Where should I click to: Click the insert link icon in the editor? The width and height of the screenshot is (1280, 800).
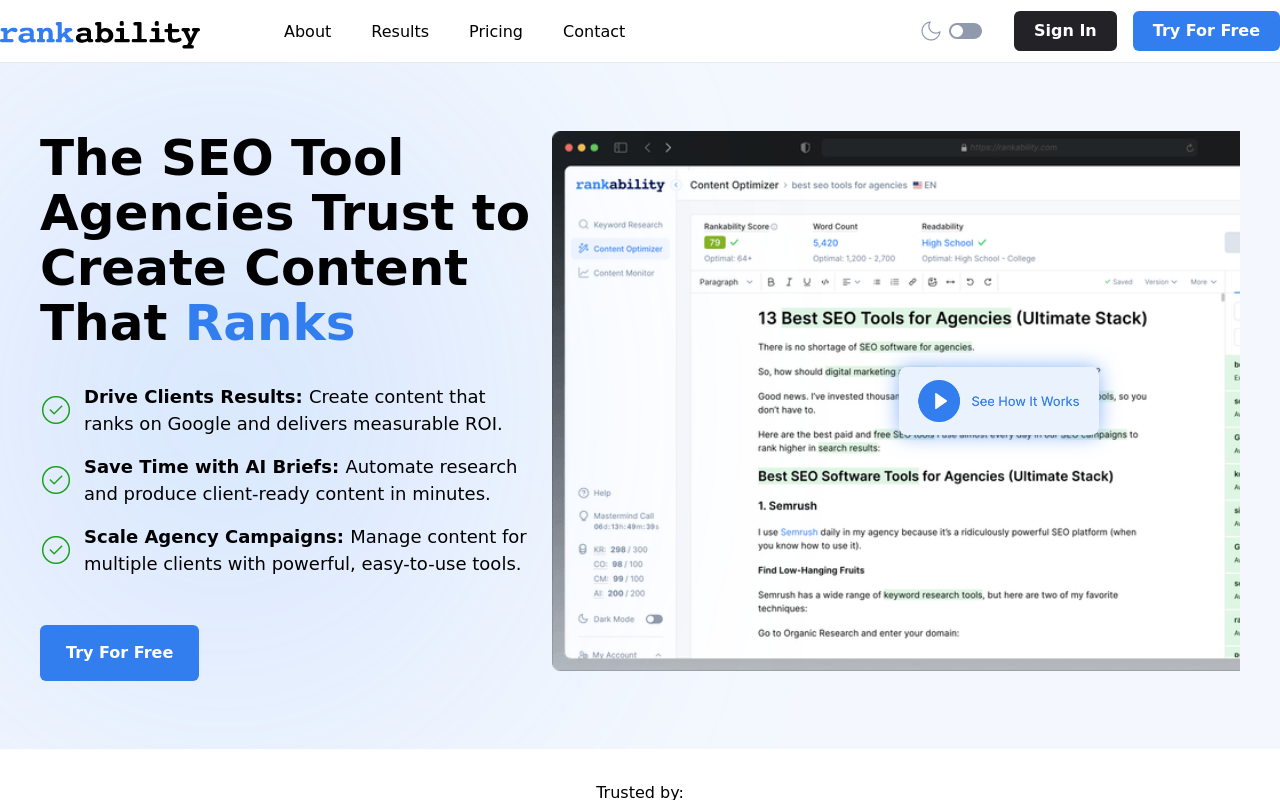912,282
